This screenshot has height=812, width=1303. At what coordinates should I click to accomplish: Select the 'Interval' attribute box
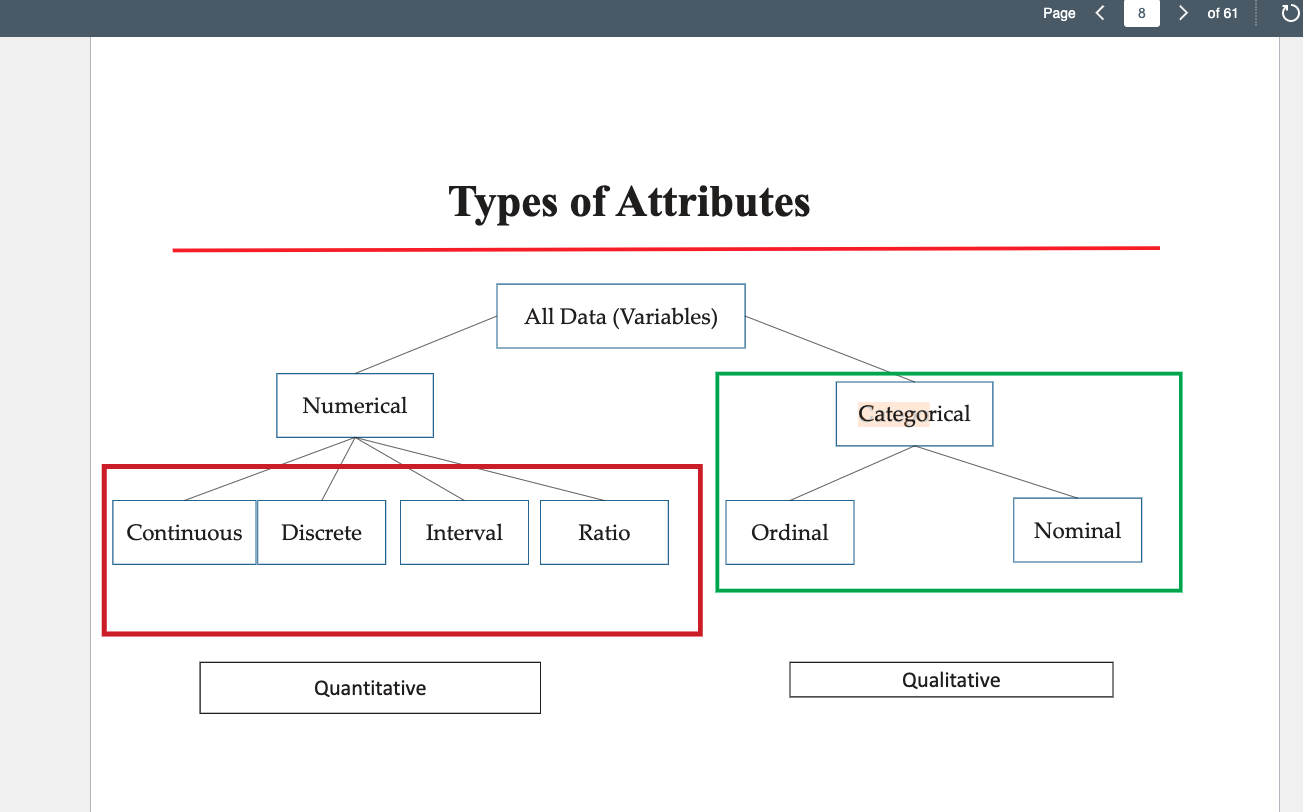[464, 532]
